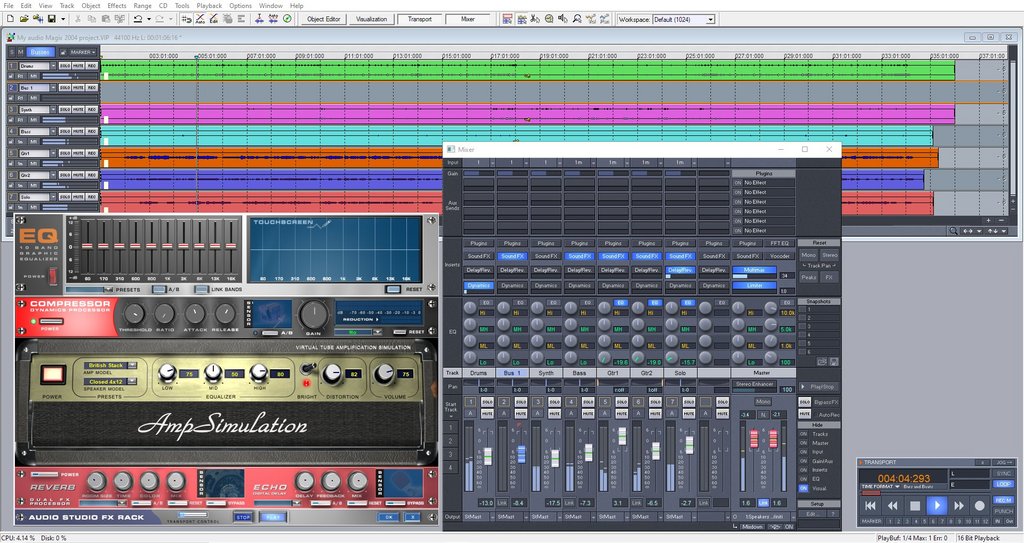
Task: Click the Threshold knob on Compressor
Action: click(134, 314)
